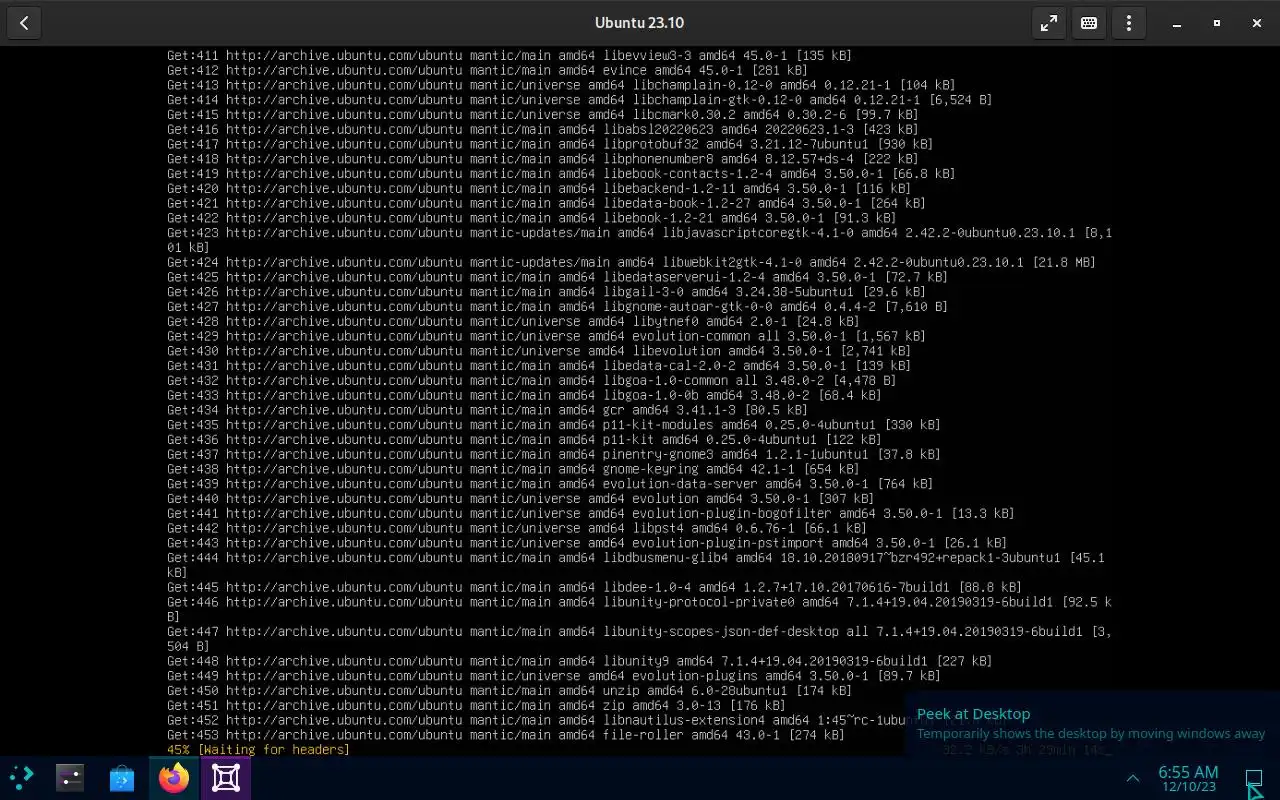Minimize the Ubuntu 23.10 window
The height and width of the screenshot is (800, 1280).
(x=1177, y=23)
